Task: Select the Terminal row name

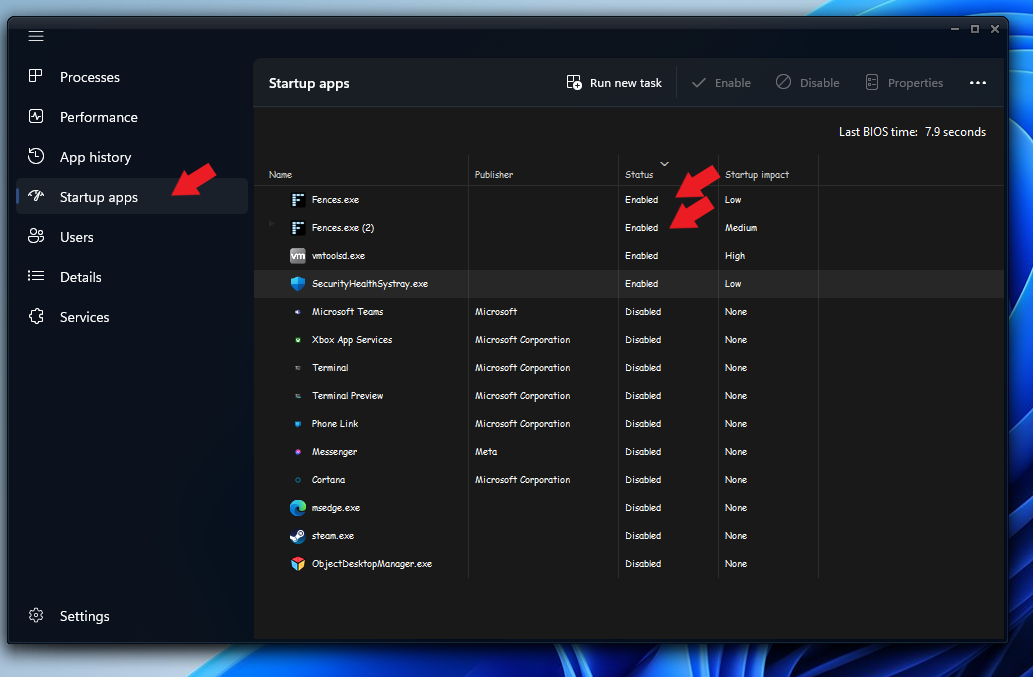Action: pyautogui.click(x=330, y=367)
